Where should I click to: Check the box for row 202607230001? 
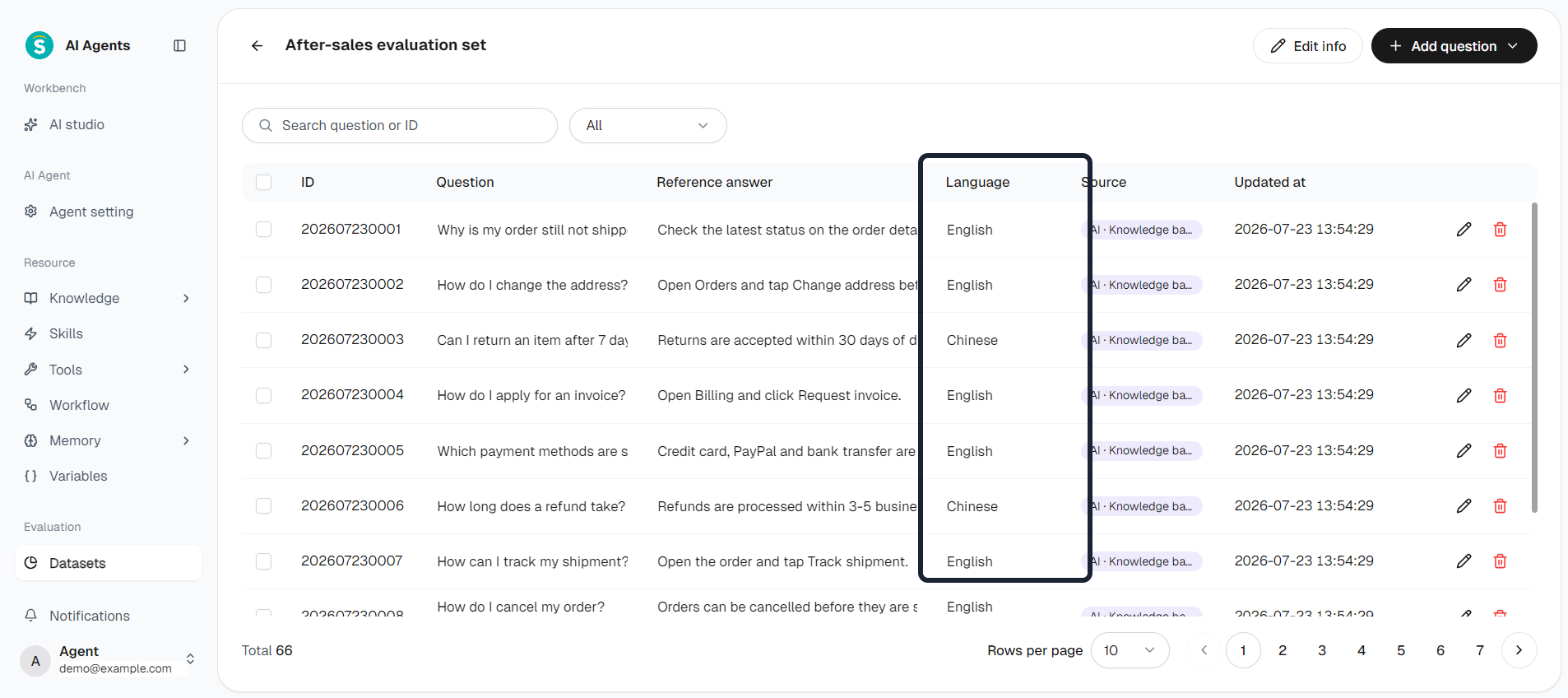pos(264,229)
